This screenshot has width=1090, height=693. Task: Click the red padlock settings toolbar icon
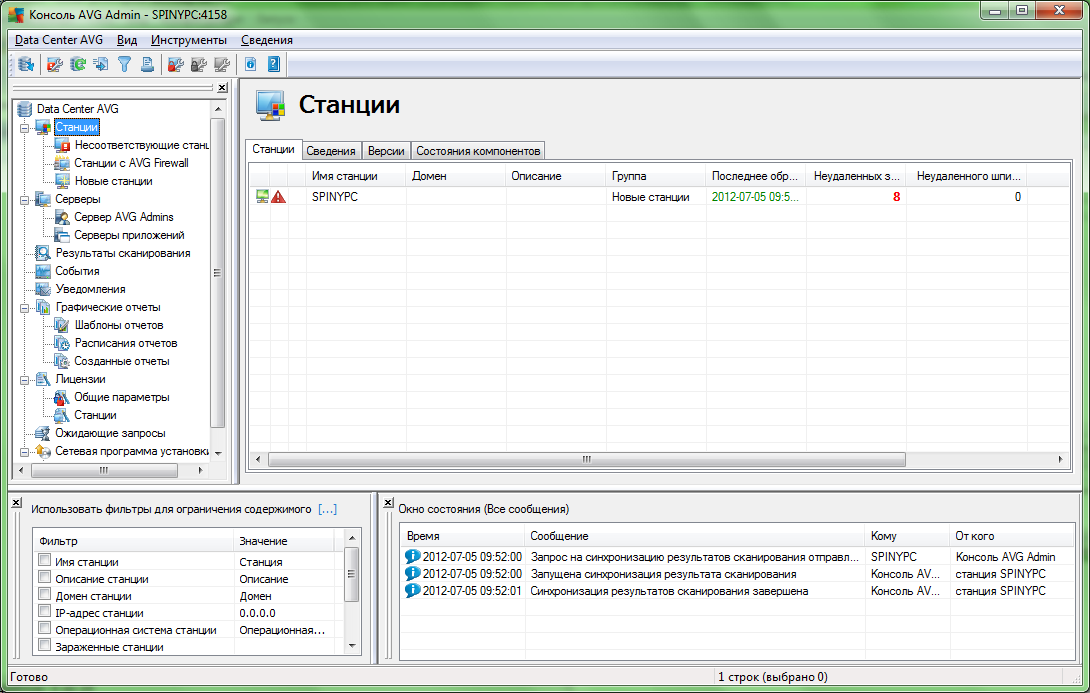pyautogui.click(x=176, y=65)
